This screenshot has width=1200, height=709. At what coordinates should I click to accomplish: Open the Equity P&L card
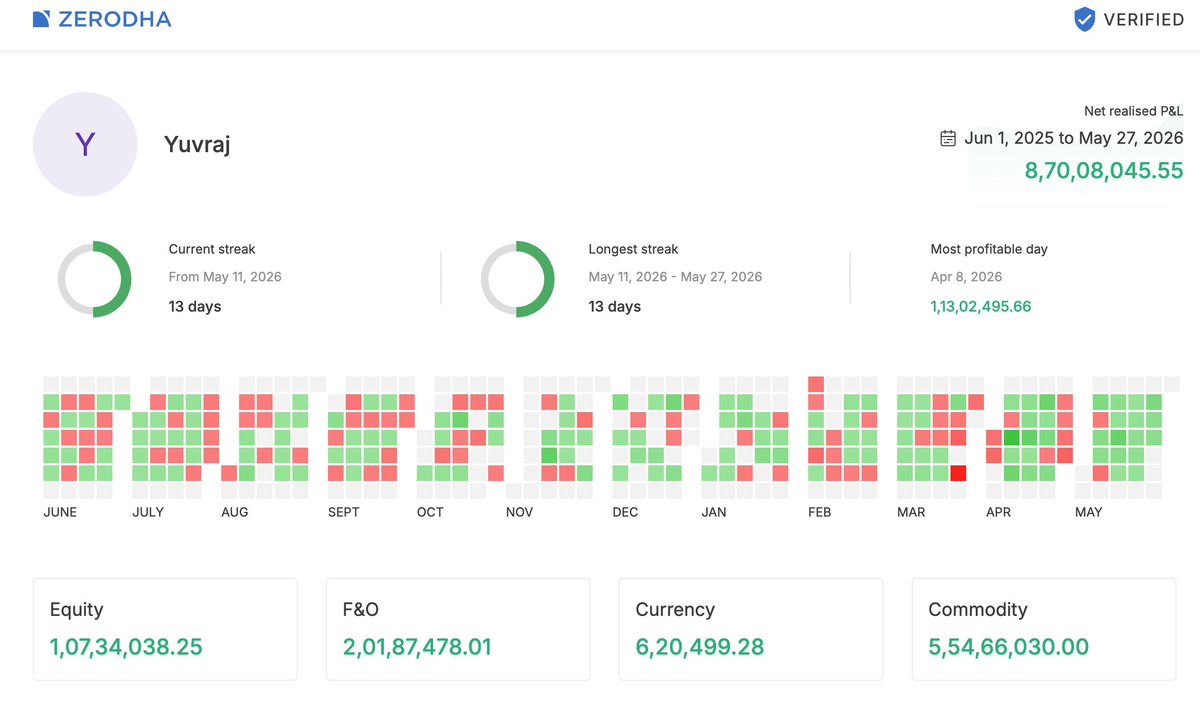(165, 629)
